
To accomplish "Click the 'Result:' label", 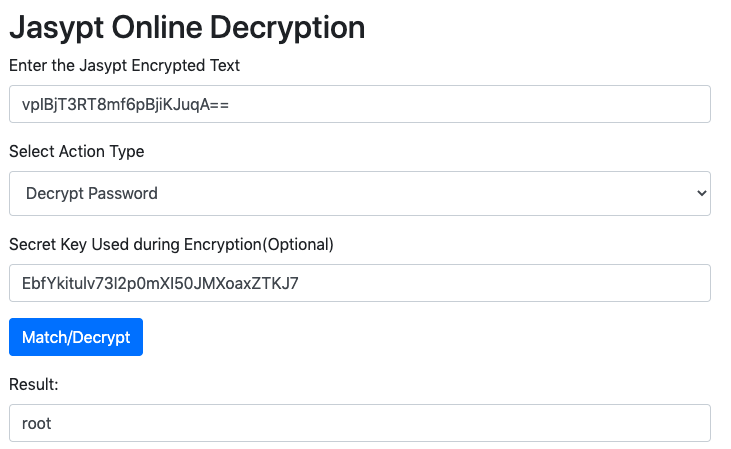I will (x=34, y=385).
